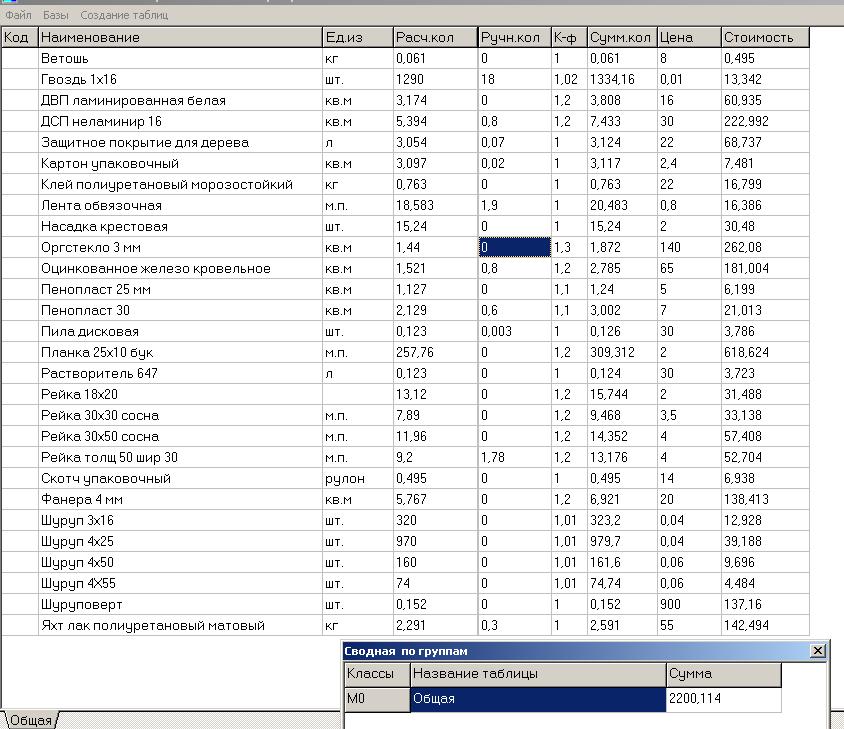Image resolution: width=844 pixels, height=729 pixels.
Task: Select the M0 class cell
Action: coord(377,699)
